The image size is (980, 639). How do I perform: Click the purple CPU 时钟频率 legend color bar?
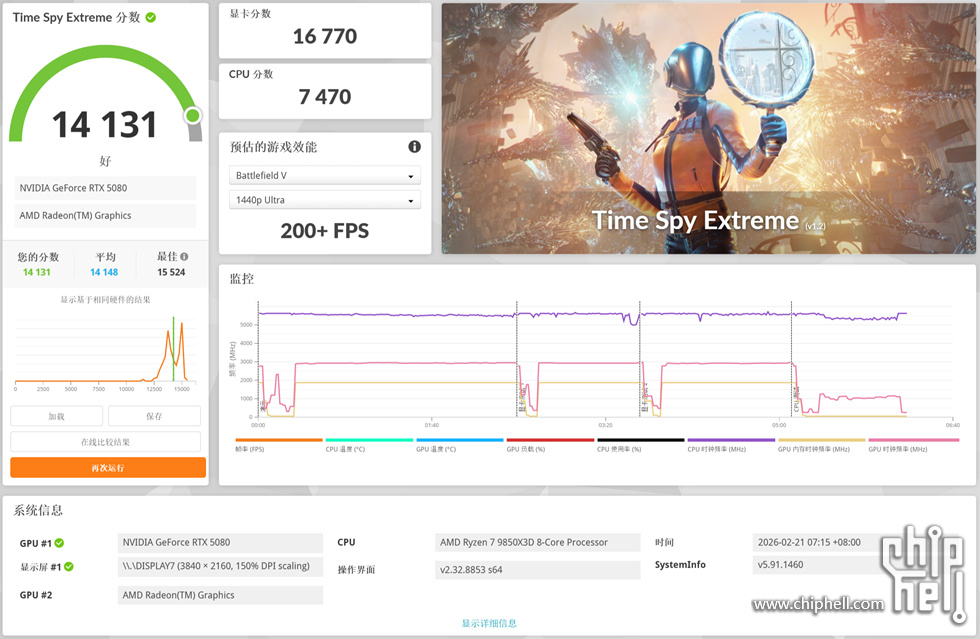[x=731, y=440]
